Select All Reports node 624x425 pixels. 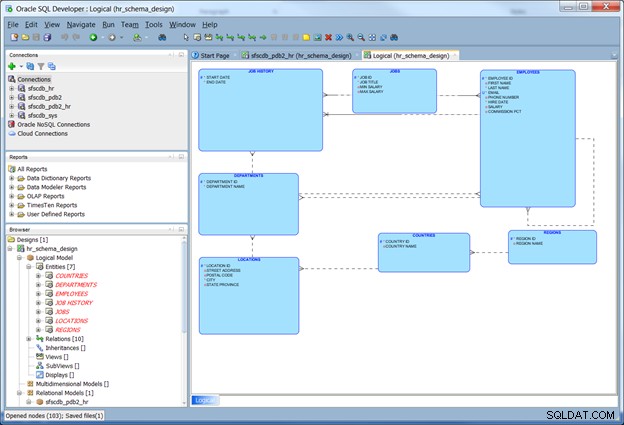point(32,169)
